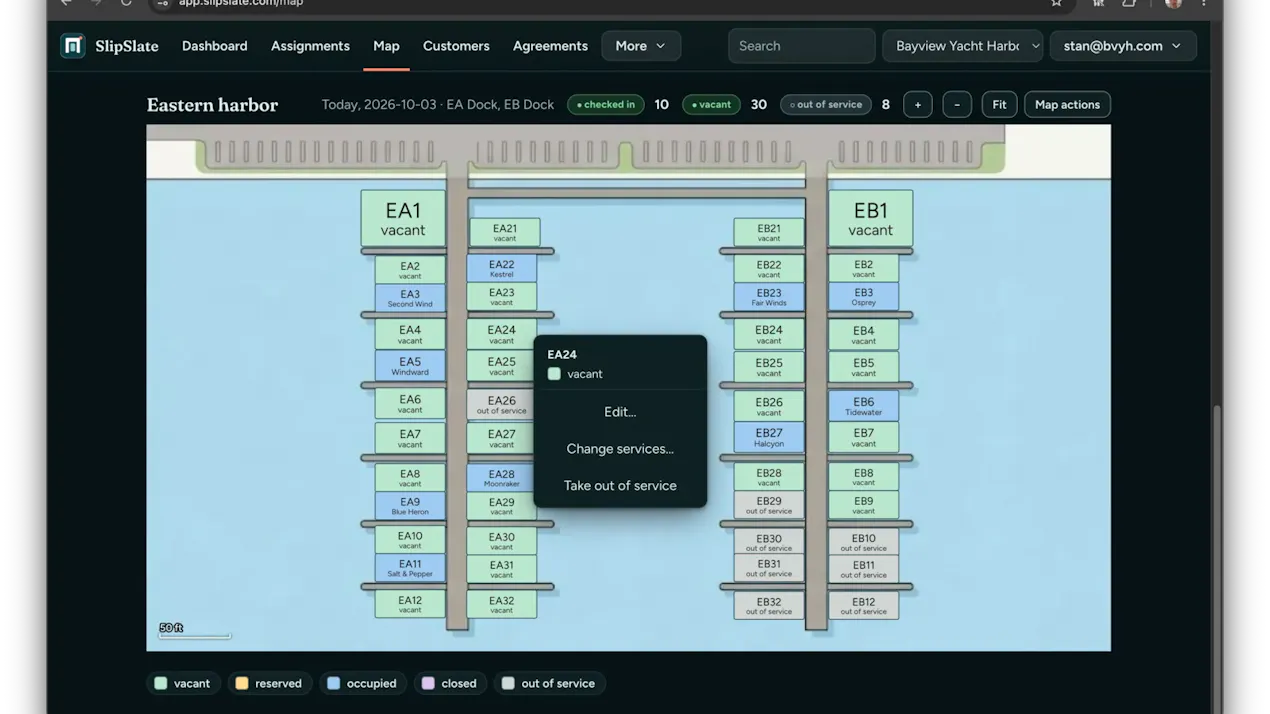Viewport: 1270px width, 714px height.
Task: Click slip EB27 Halcyon
Action: click(x=769, y=438)
